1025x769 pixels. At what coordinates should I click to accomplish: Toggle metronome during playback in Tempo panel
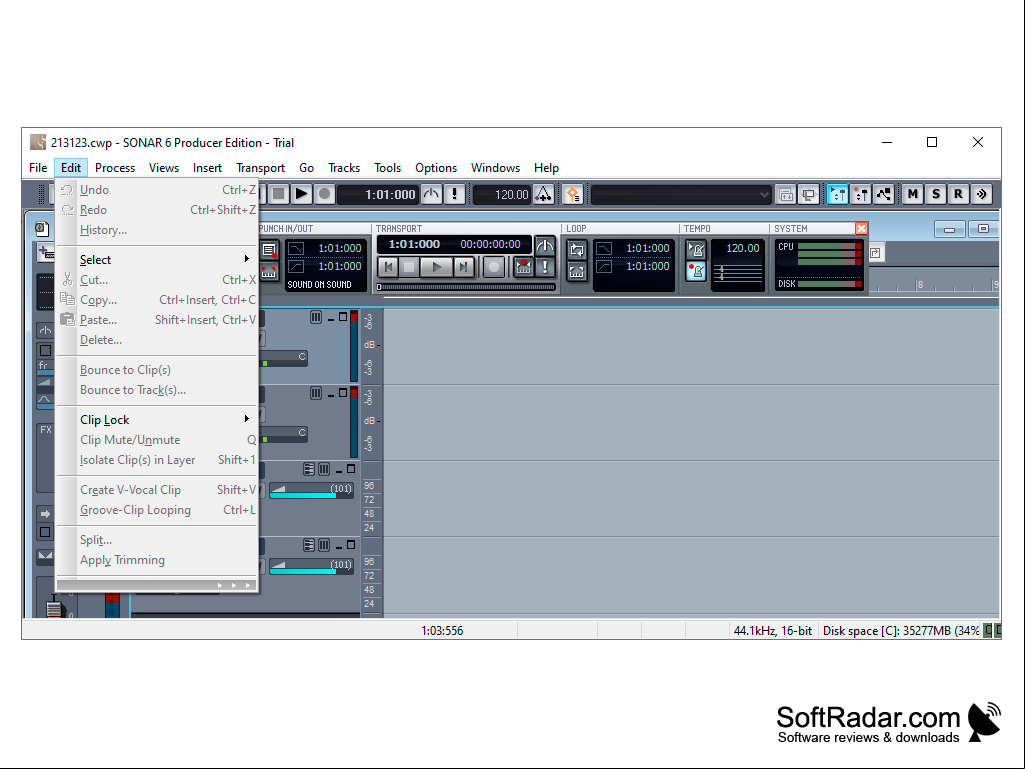(696, 249)
